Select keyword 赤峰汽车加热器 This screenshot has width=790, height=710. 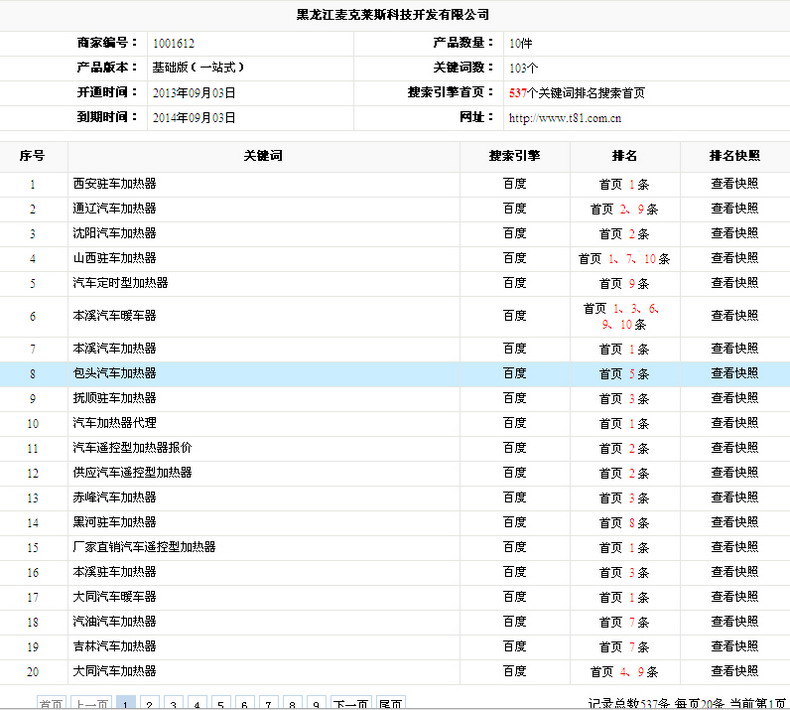coord(114,497)
